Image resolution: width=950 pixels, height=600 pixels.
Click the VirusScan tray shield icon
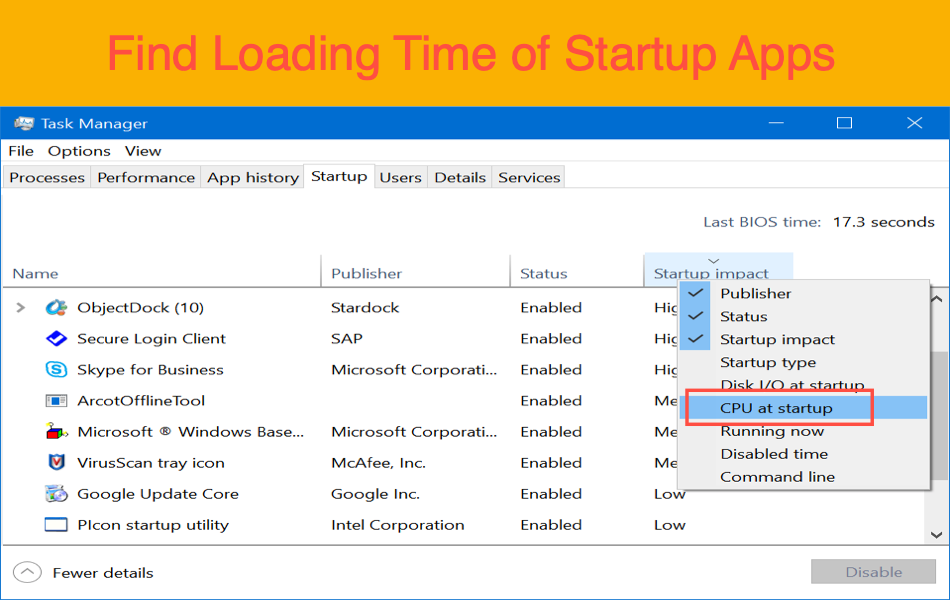pyautogui.click(x=56, y=462)
